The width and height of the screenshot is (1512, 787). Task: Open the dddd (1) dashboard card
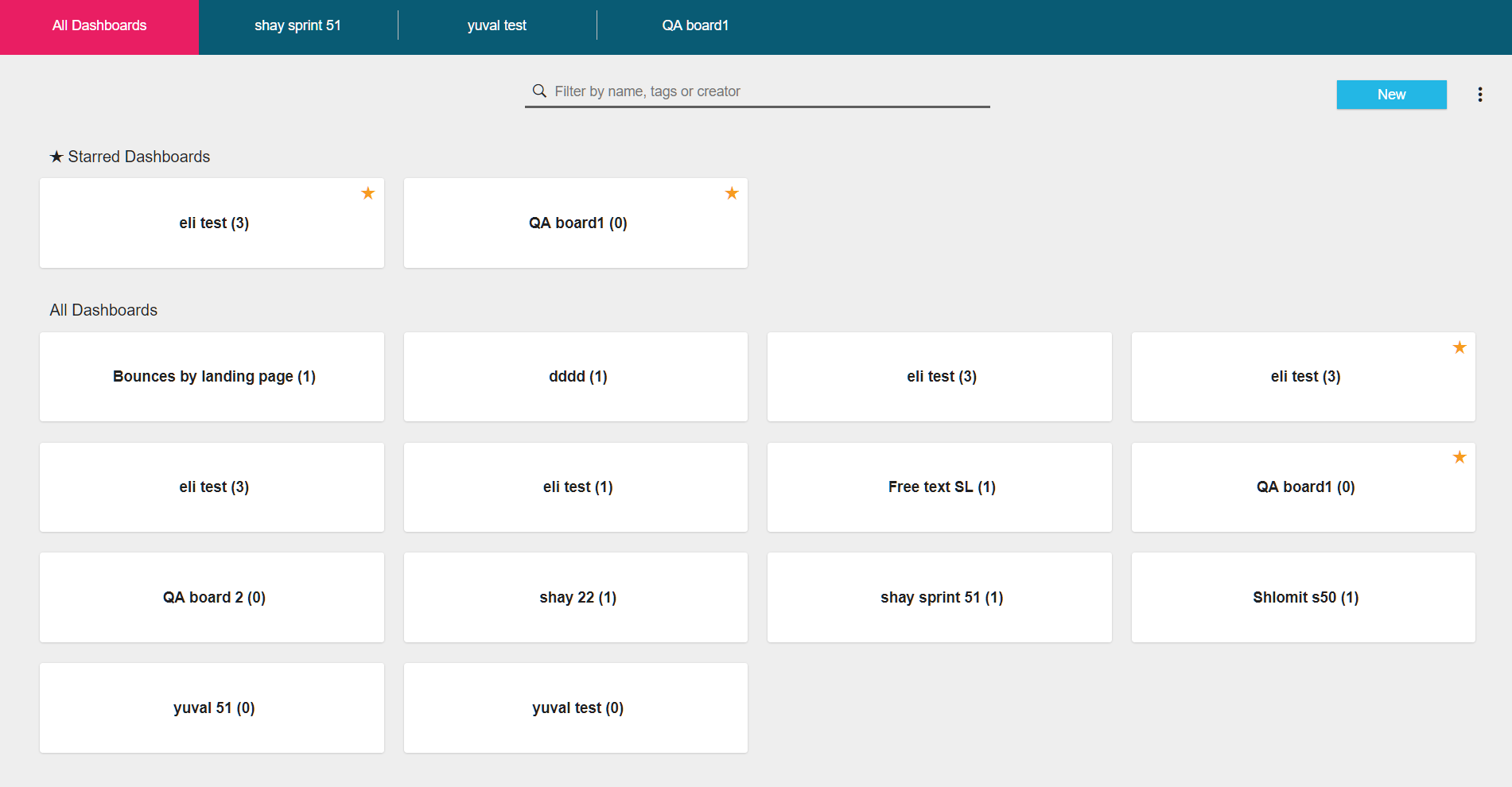pyautogui.click(x=576, y=376)
